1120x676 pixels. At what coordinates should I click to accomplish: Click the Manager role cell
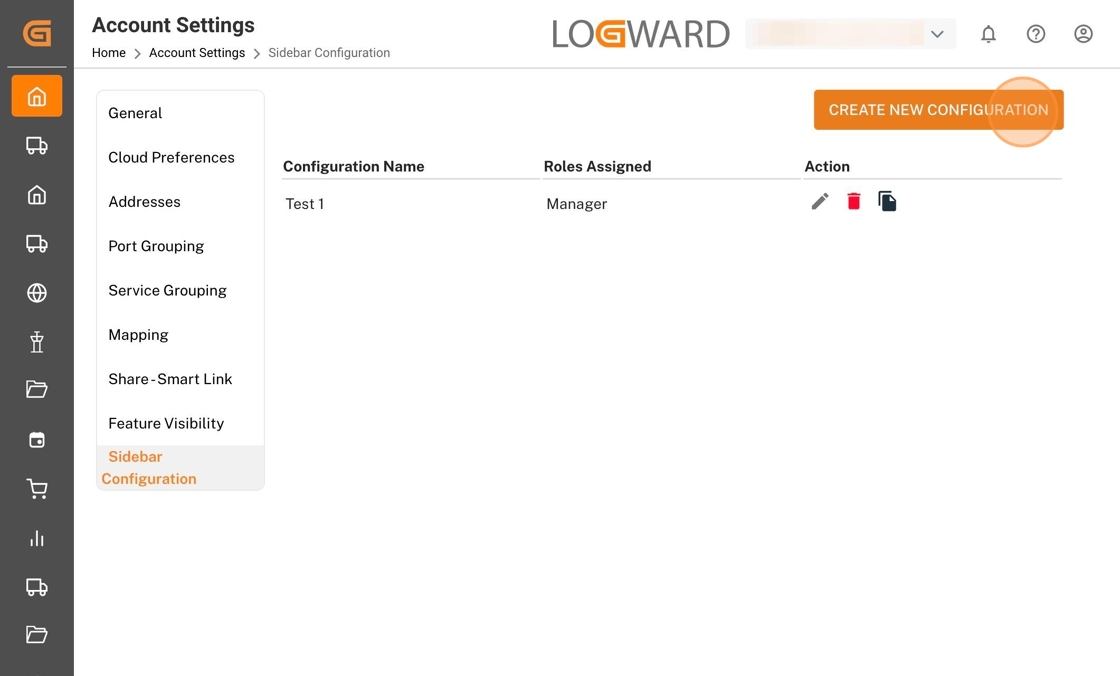[576, 204]
